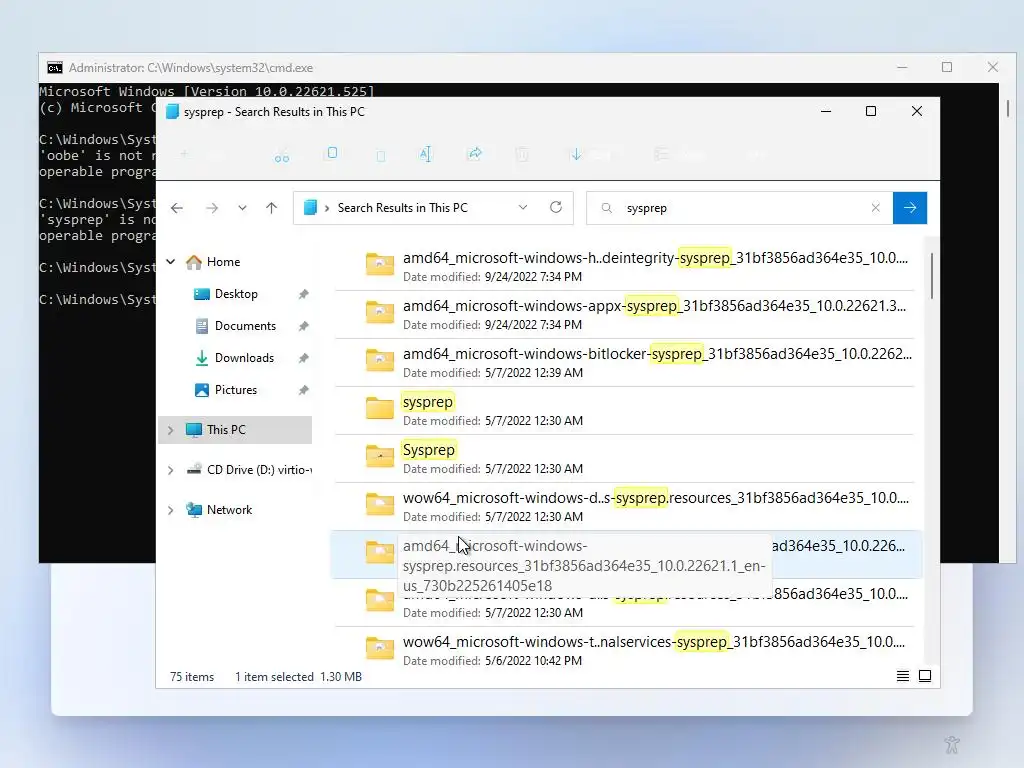Click the pin icon beside Downloads
The width and height of the screenshot is (1024, 768).
point(304,358)
